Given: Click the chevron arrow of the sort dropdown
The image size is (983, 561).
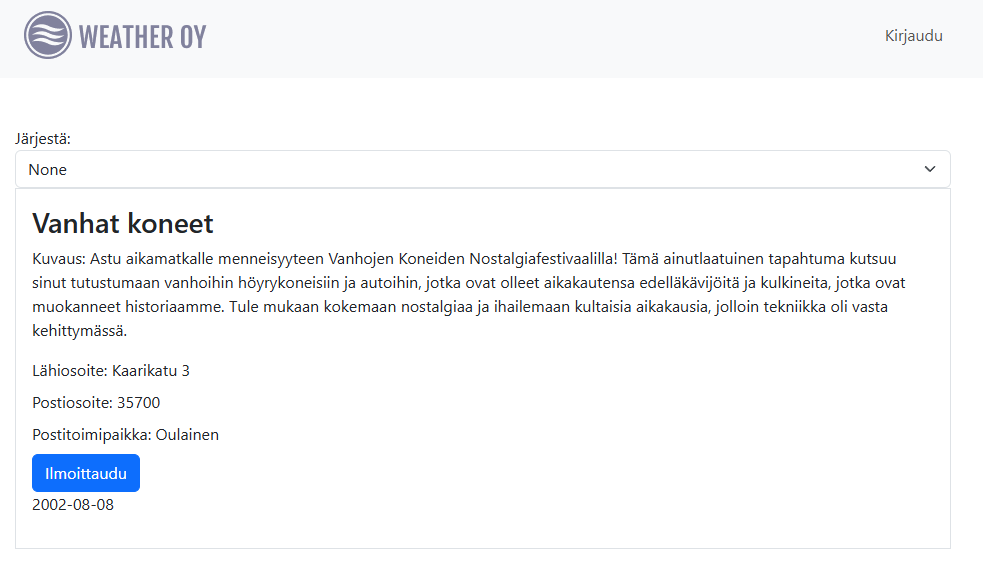Looking at the screenshot, I should (930, 170).
